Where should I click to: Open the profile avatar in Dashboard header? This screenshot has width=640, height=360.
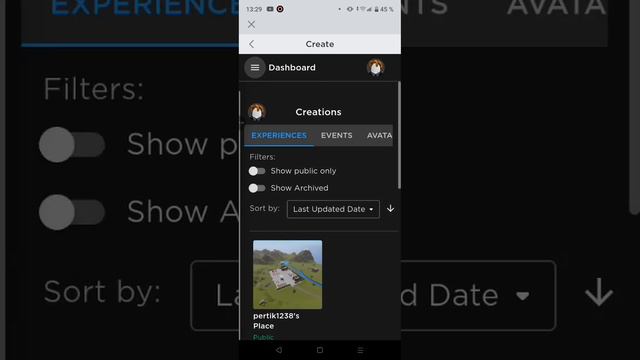coord(376,67)
